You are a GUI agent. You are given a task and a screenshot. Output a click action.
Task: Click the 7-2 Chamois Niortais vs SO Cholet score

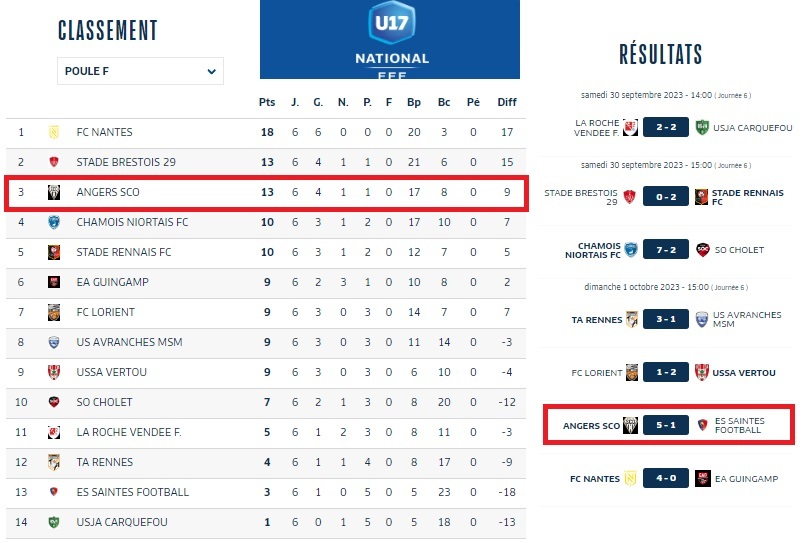(665, 249)
